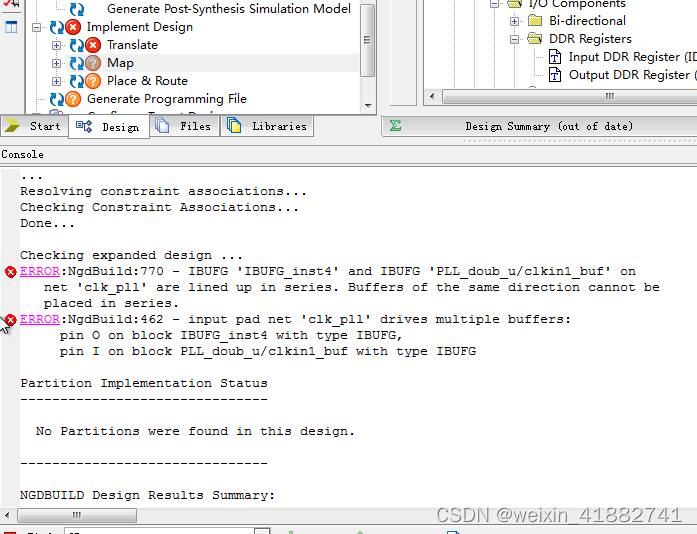Expand the Place & Route process node
Image resolution: width=697 pixels, height=534 pixels.
tap(57, 81)
